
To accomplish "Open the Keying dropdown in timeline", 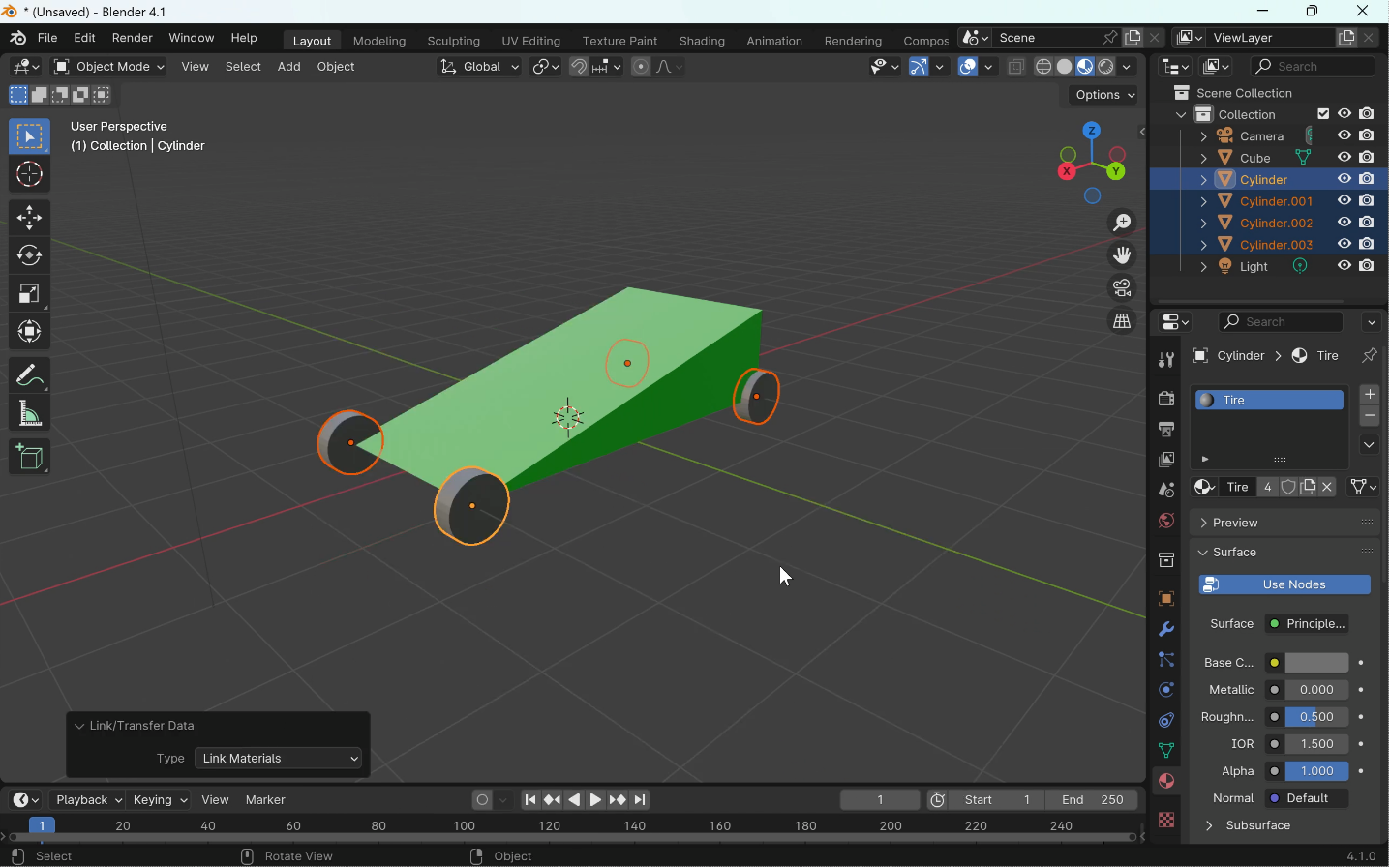I will (161, 801).
